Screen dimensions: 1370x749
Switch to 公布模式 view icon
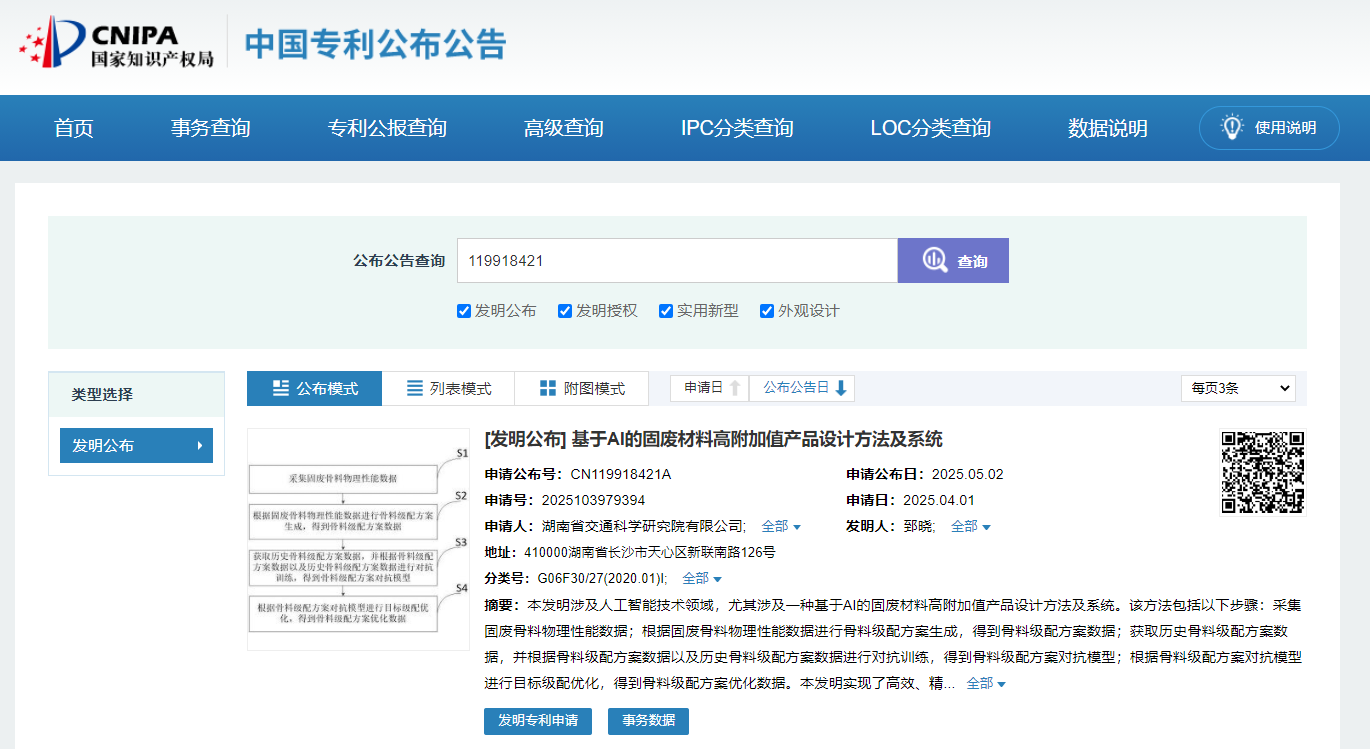pos(281,389)
